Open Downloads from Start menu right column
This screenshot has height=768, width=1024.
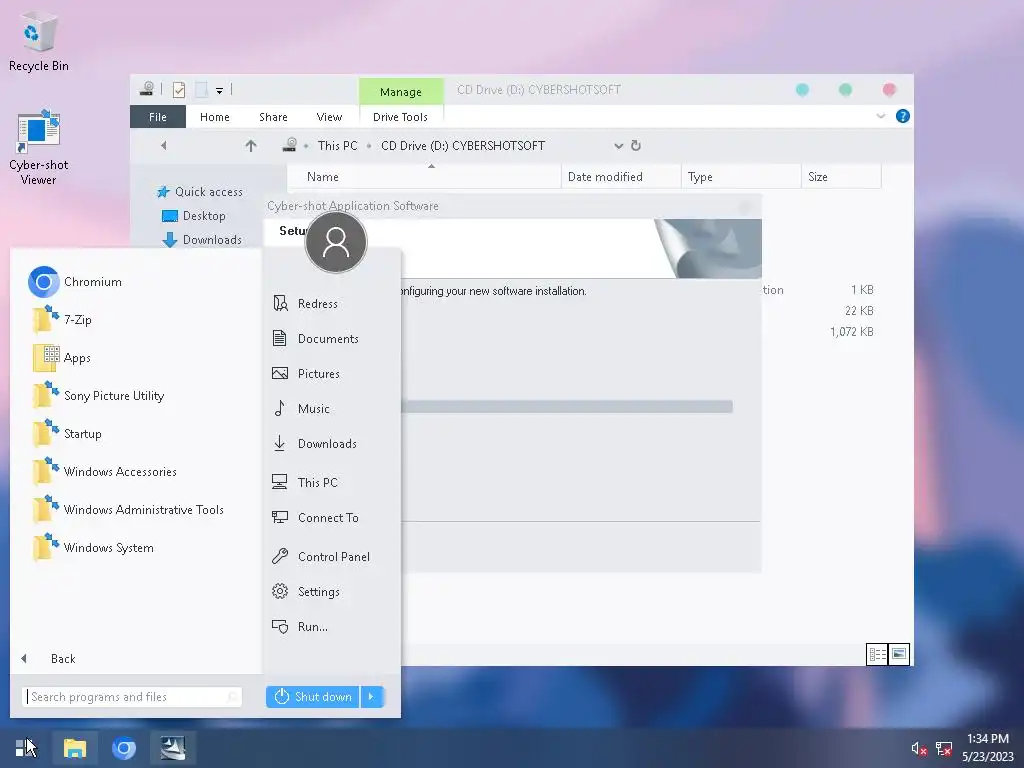pyautogui.click(x=314, y=443)
